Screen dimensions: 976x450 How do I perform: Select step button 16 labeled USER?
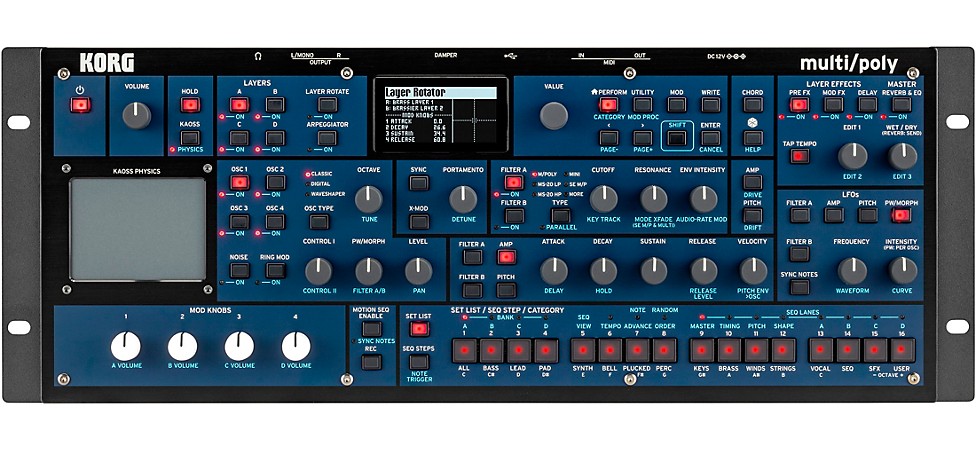click(x=903, y=350)
